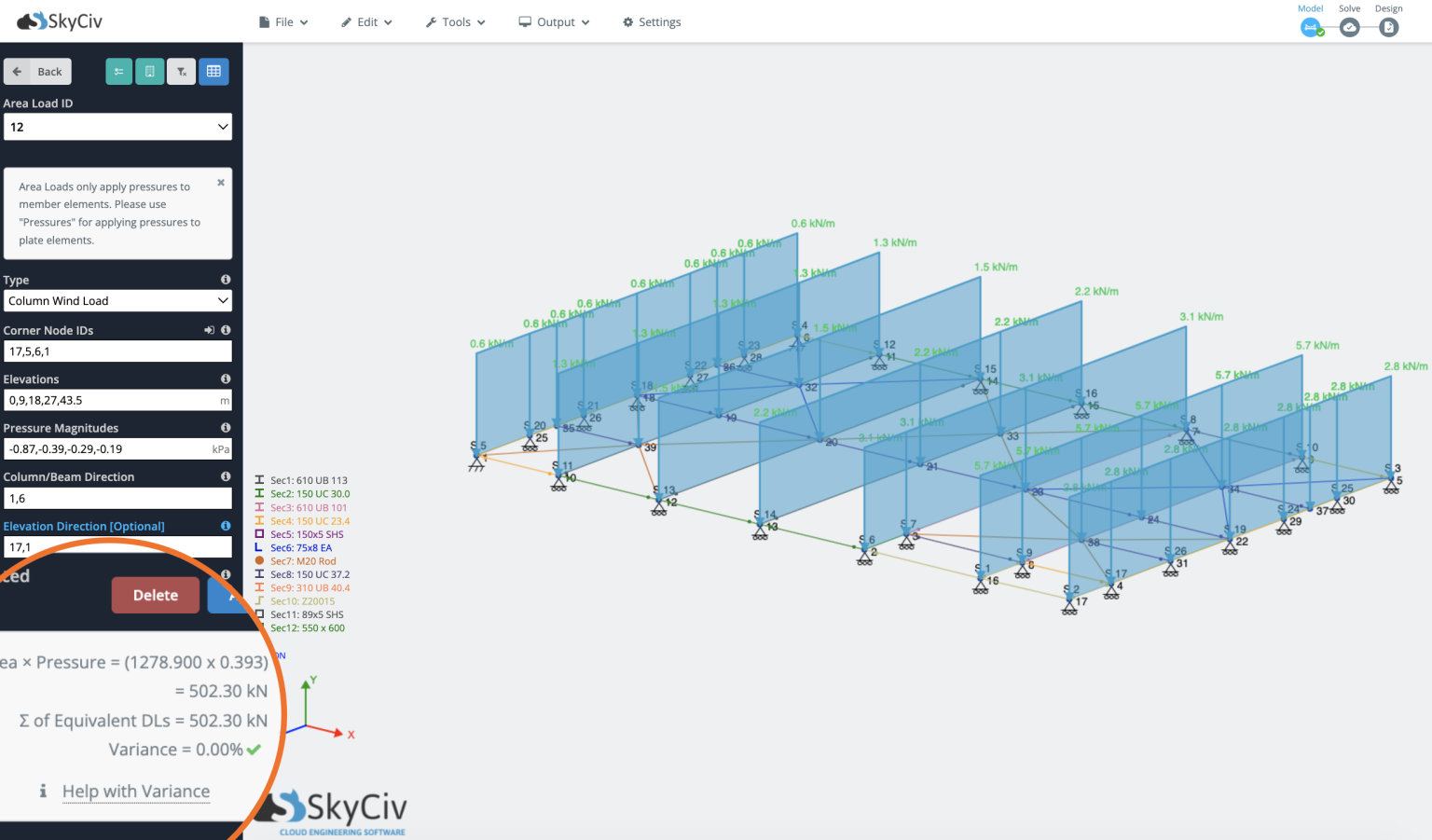Click the Solve cloud icon
This screenshot has height=840, width=1432.
coord(1349,27)
